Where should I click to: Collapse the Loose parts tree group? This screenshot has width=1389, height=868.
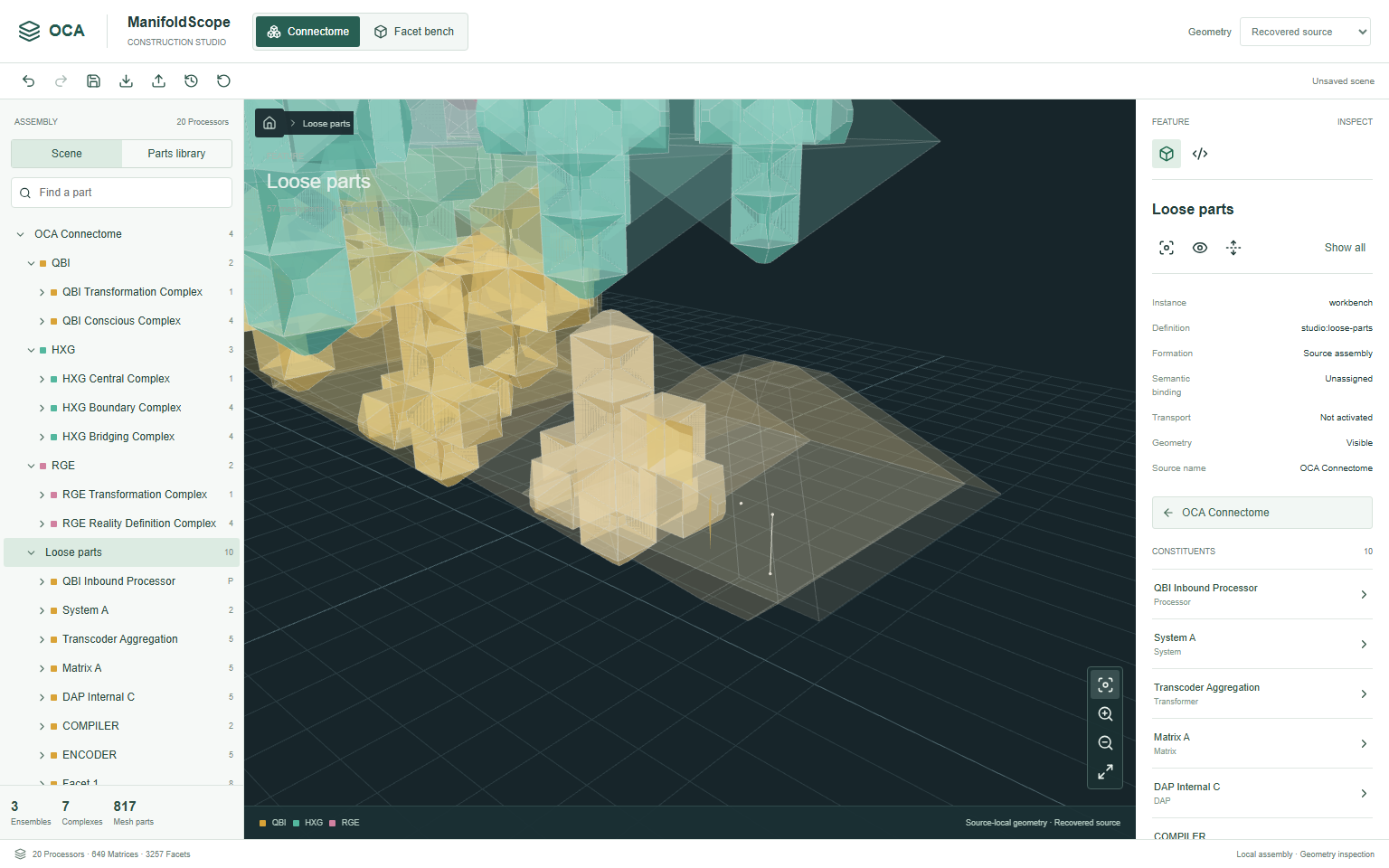(x=32, y=552)
